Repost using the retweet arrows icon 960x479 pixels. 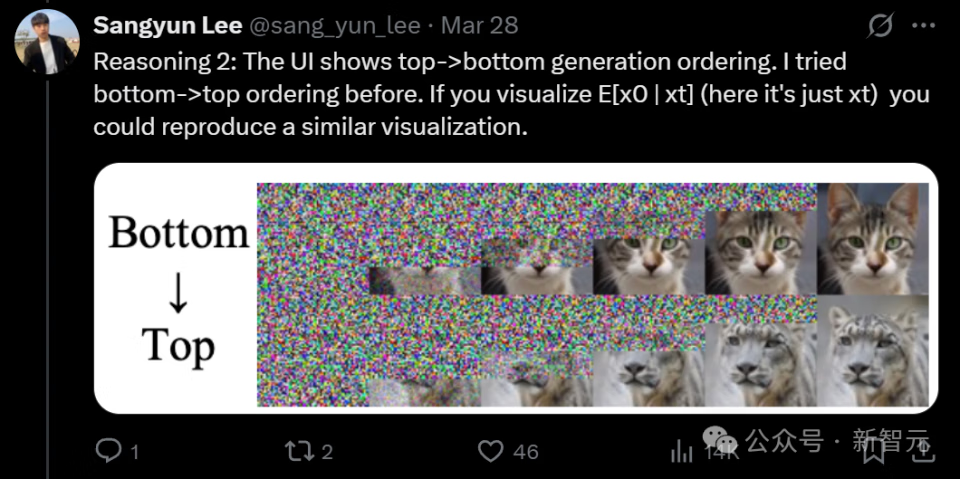300,452
